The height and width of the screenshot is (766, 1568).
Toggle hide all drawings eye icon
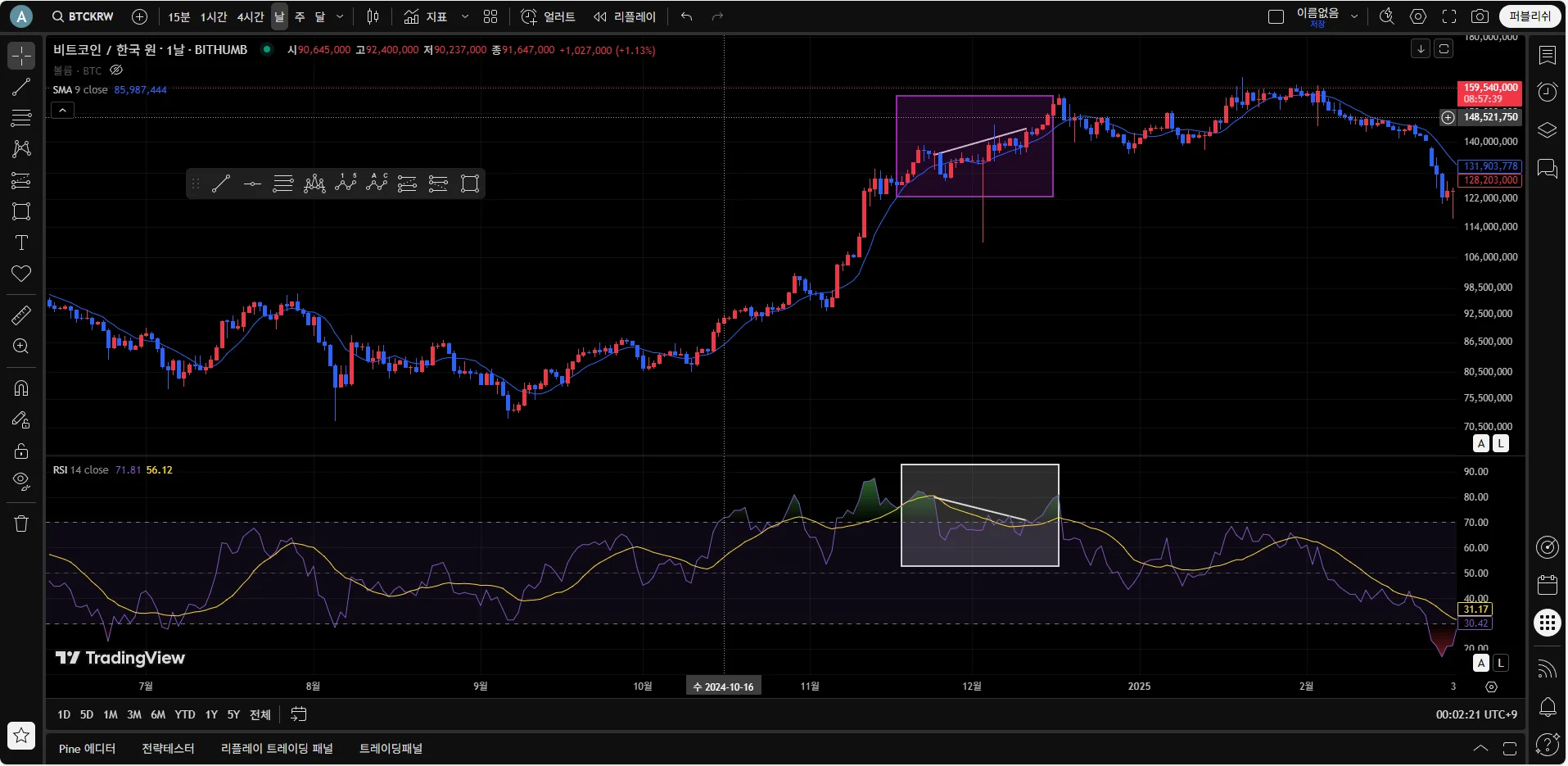coord(21,482)
